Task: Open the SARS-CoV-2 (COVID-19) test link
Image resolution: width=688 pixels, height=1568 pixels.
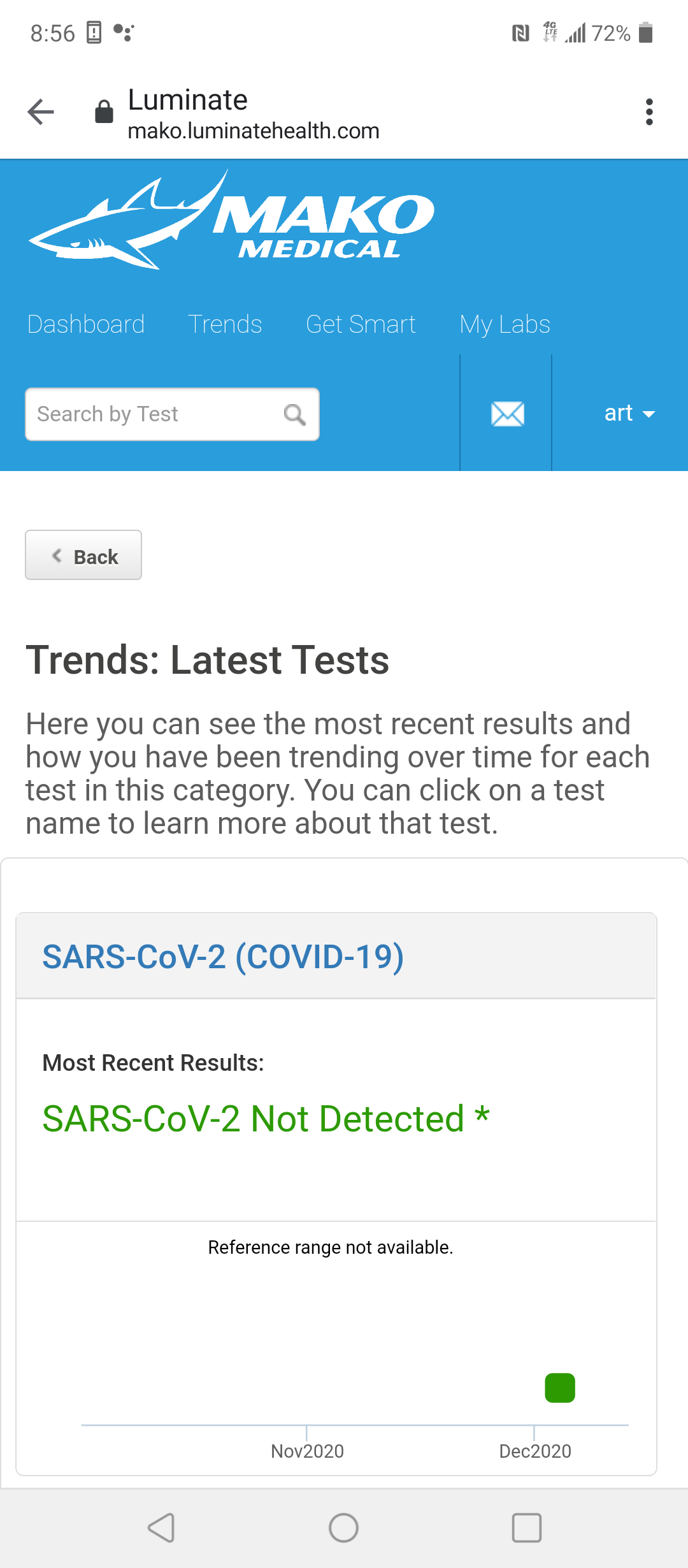Action: tap(223, 957)
